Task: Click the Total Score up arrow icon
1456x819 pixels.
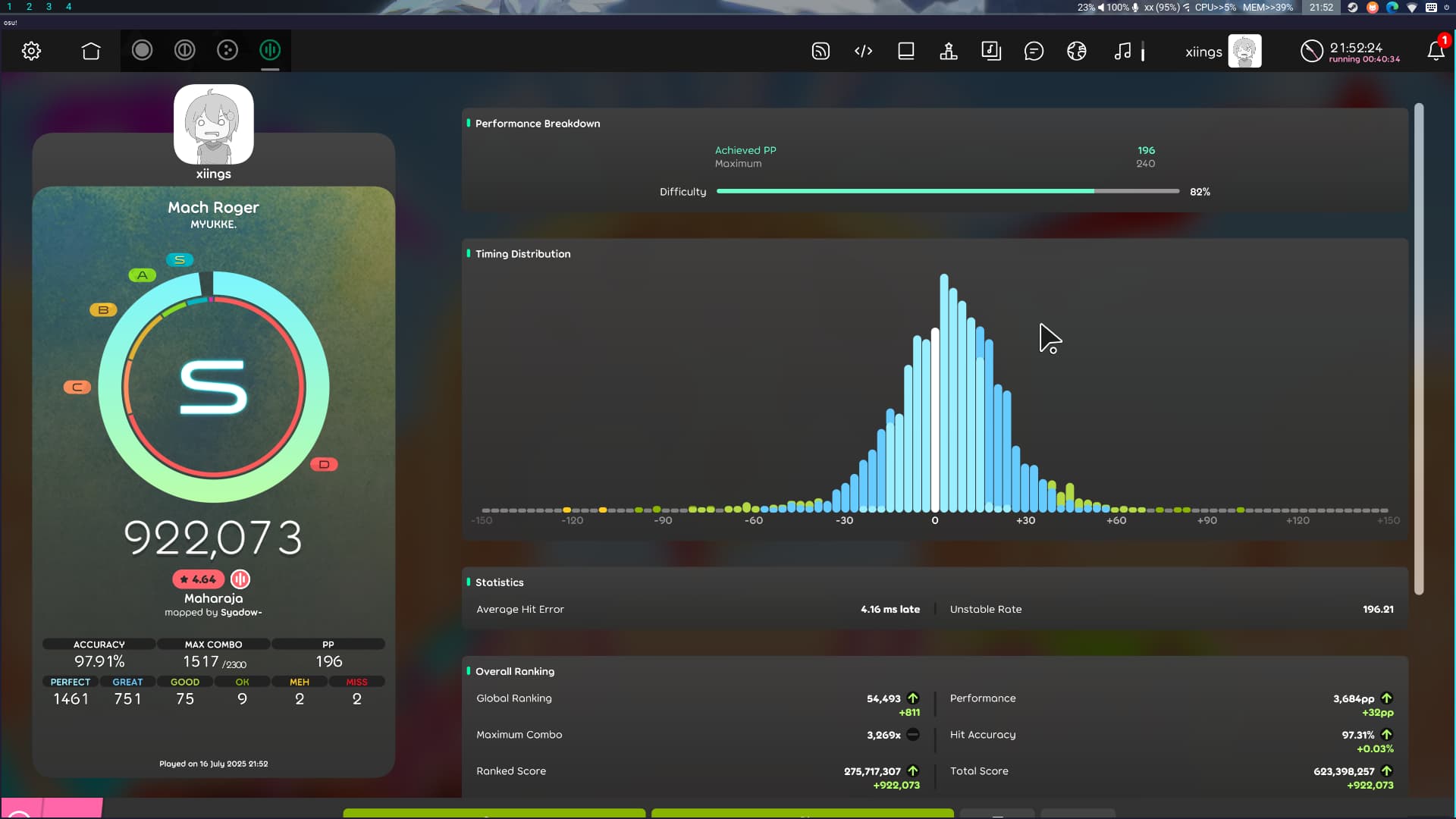Action: pos(1387,770)
